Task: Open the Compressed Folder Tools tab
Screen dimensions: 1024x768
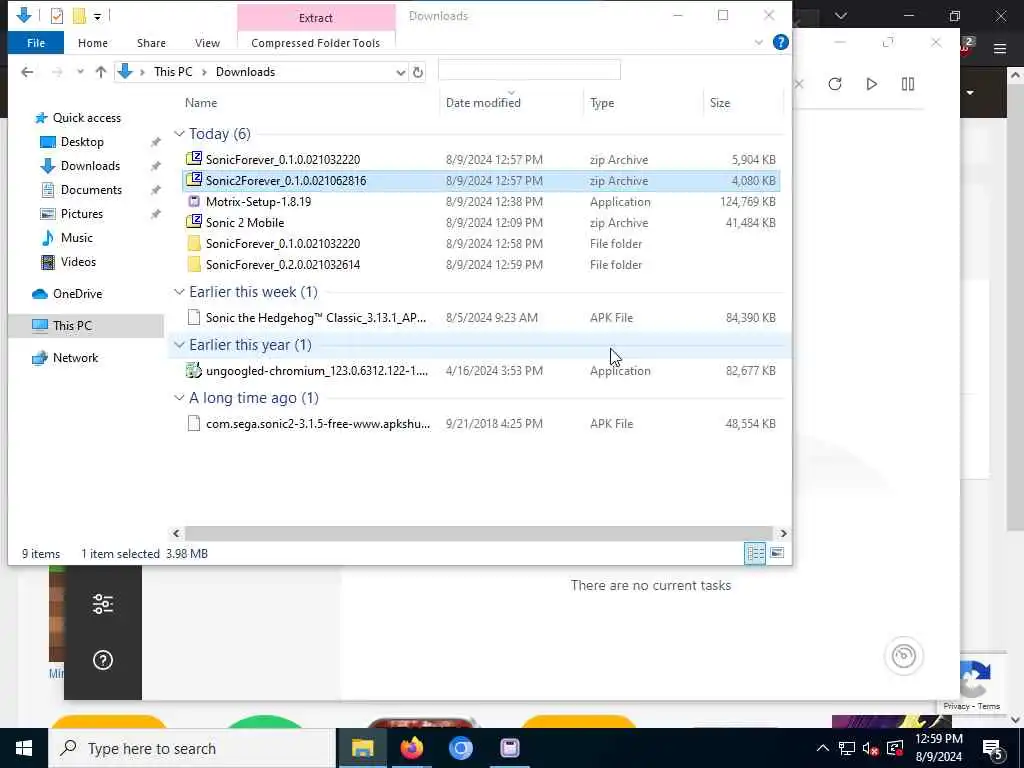Action: [x=315, y=43]
